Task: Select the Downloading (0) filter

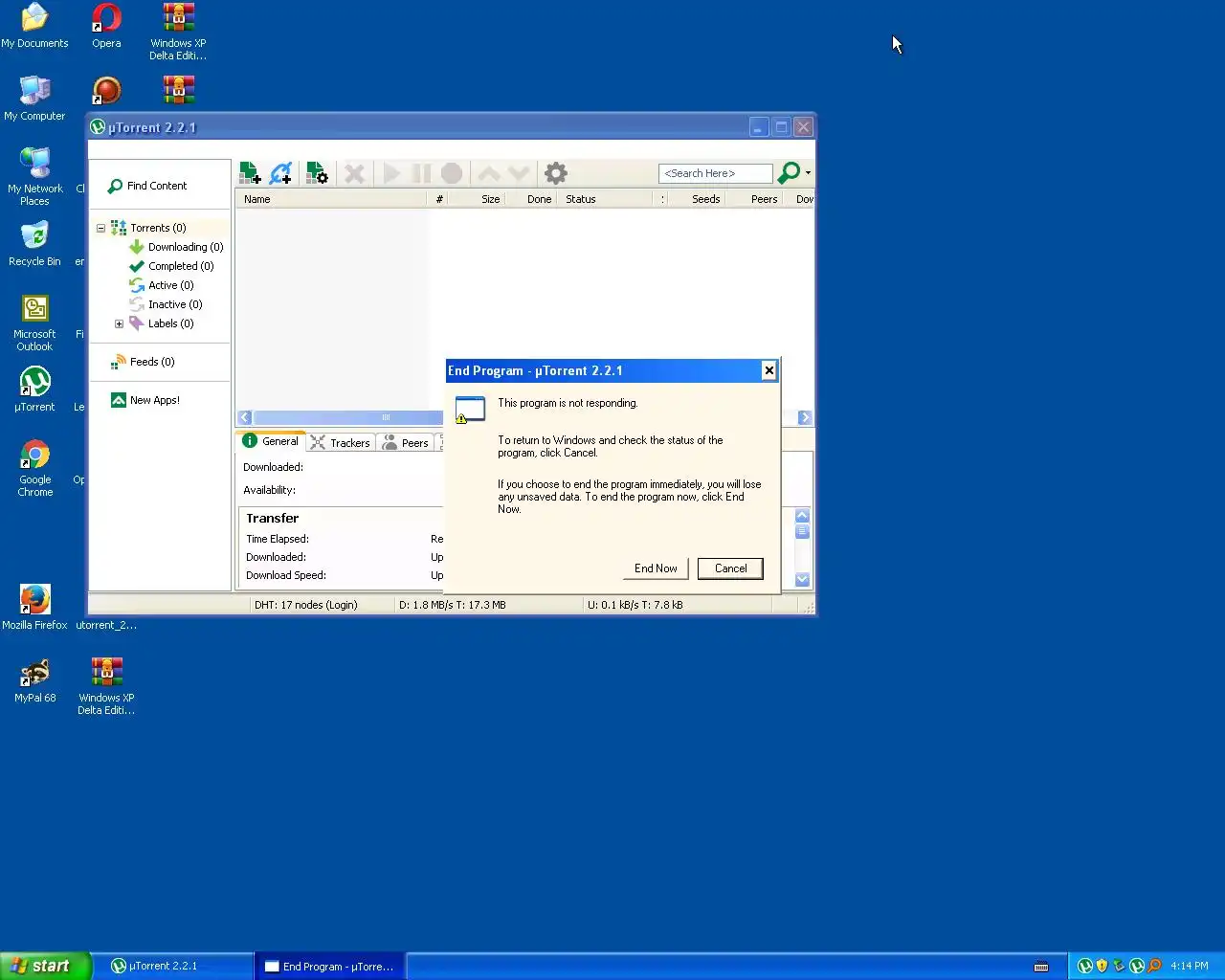Action: pyautogui.click(x=185, y=247)
